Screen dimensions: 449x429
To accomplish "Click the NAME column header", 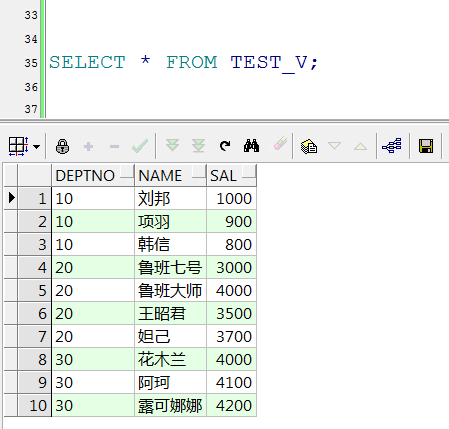I will [x=170, y=175].
